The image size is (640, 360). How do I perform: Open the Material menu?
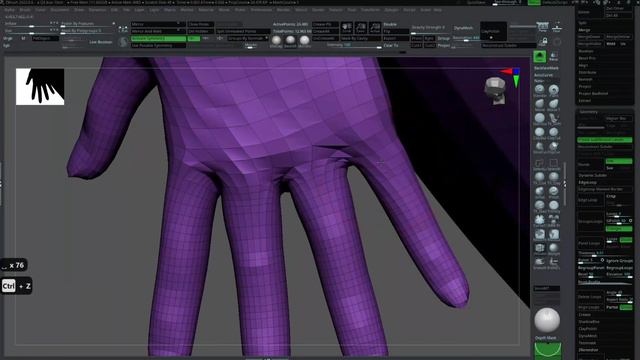tap(206, 9)
